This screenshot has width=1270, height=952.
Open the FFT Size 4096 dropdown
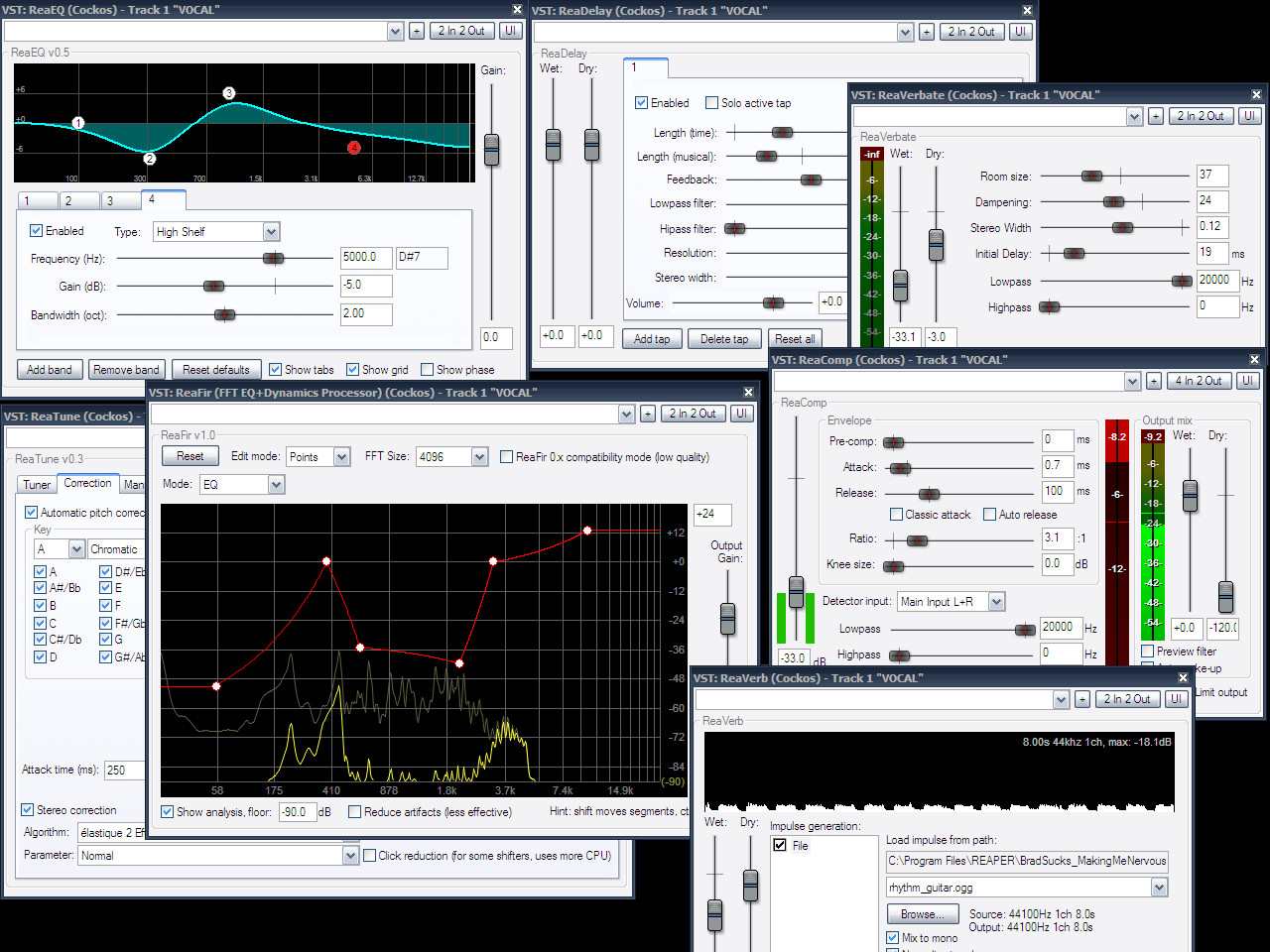click(x=480, y=457)
